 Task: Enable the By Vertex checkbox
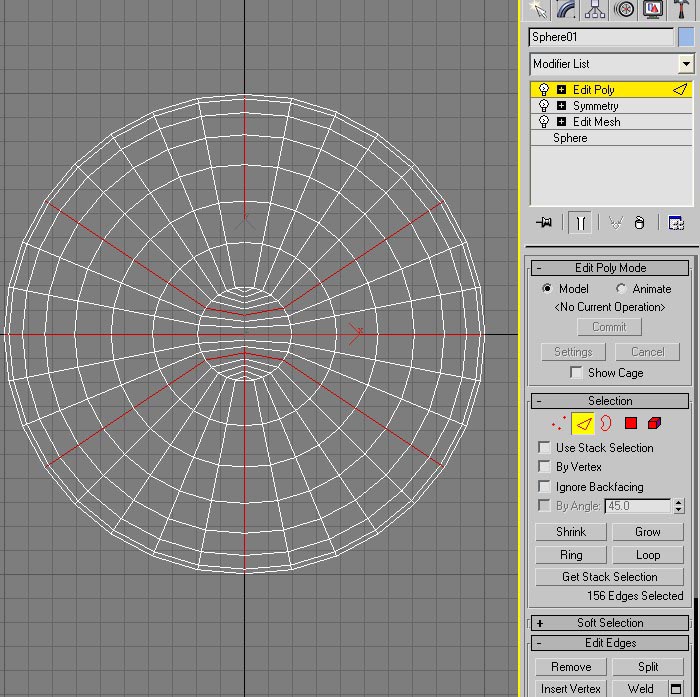coord(544,467)
